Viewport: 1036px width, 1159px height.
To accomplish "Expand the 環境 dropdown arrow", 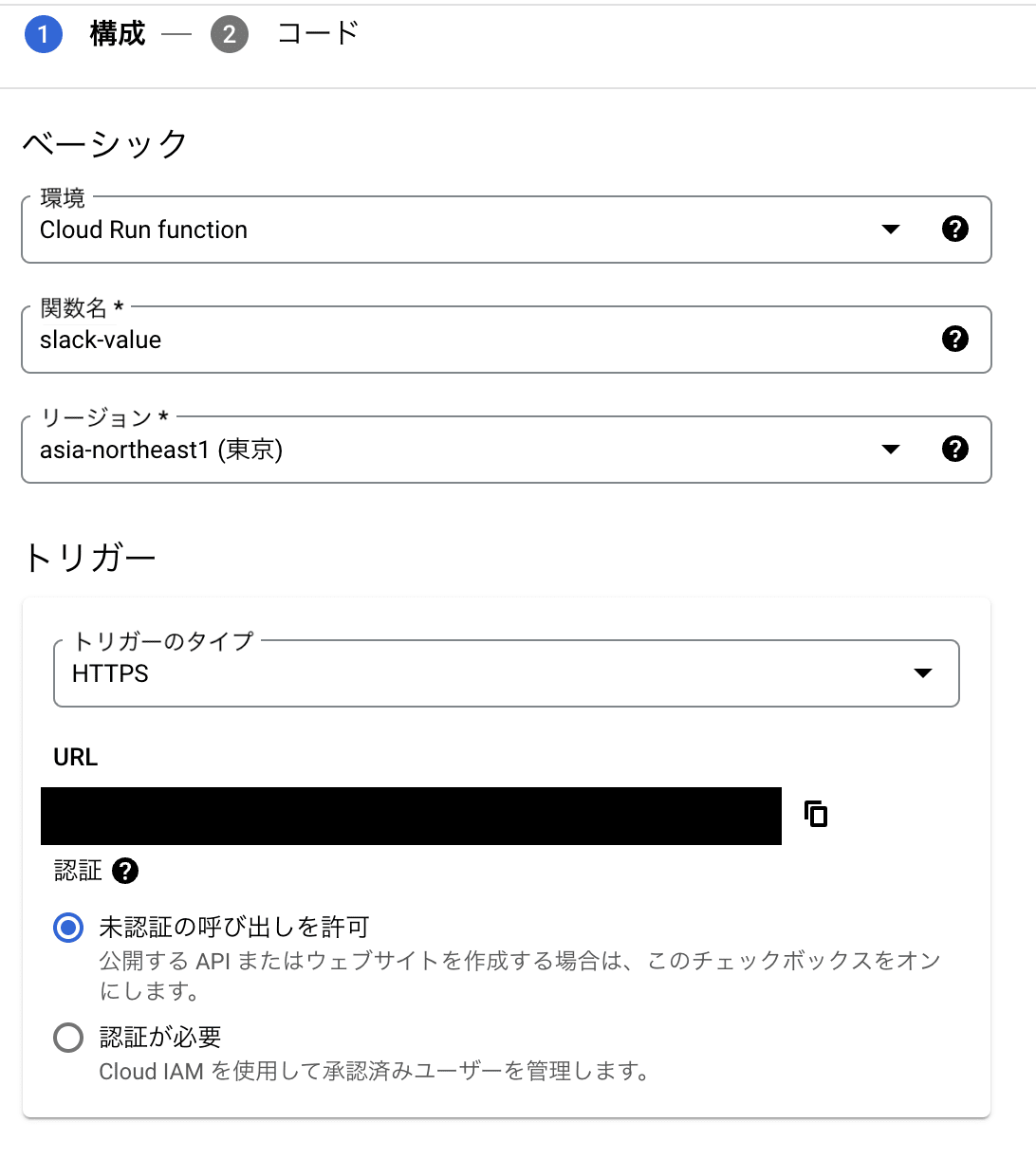I will (890, 230).
